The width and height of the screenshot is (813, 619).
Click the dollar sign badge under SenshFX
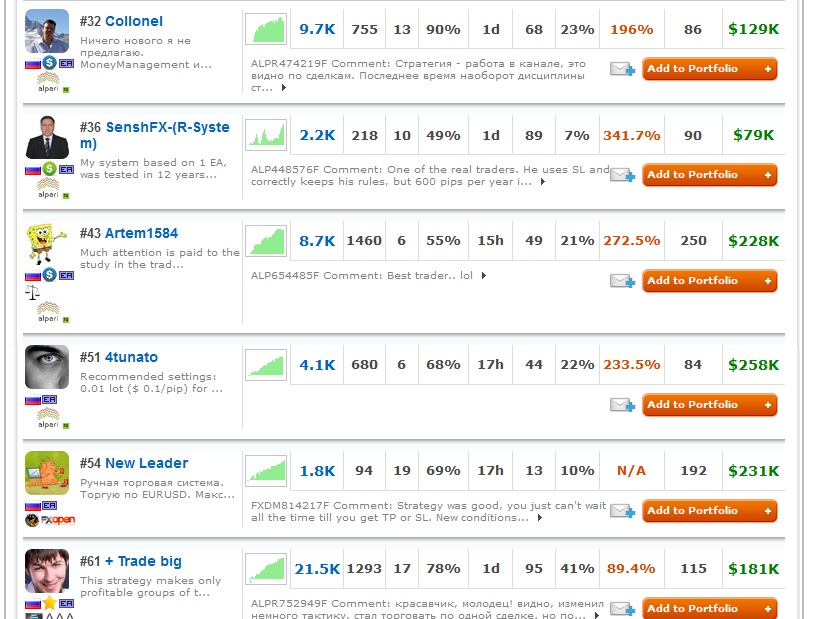pyautogui.click(x=48, y=169)
